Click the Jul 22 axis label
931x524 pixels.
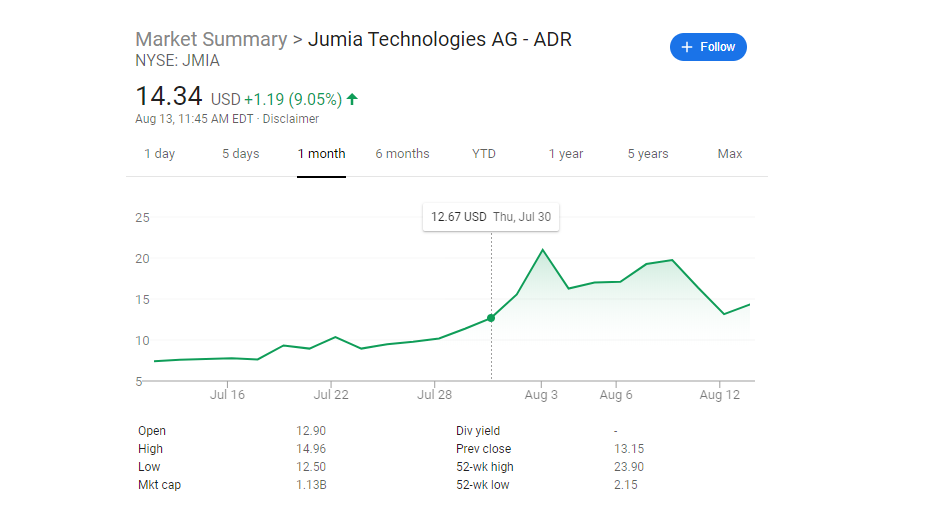pos(331,395)
